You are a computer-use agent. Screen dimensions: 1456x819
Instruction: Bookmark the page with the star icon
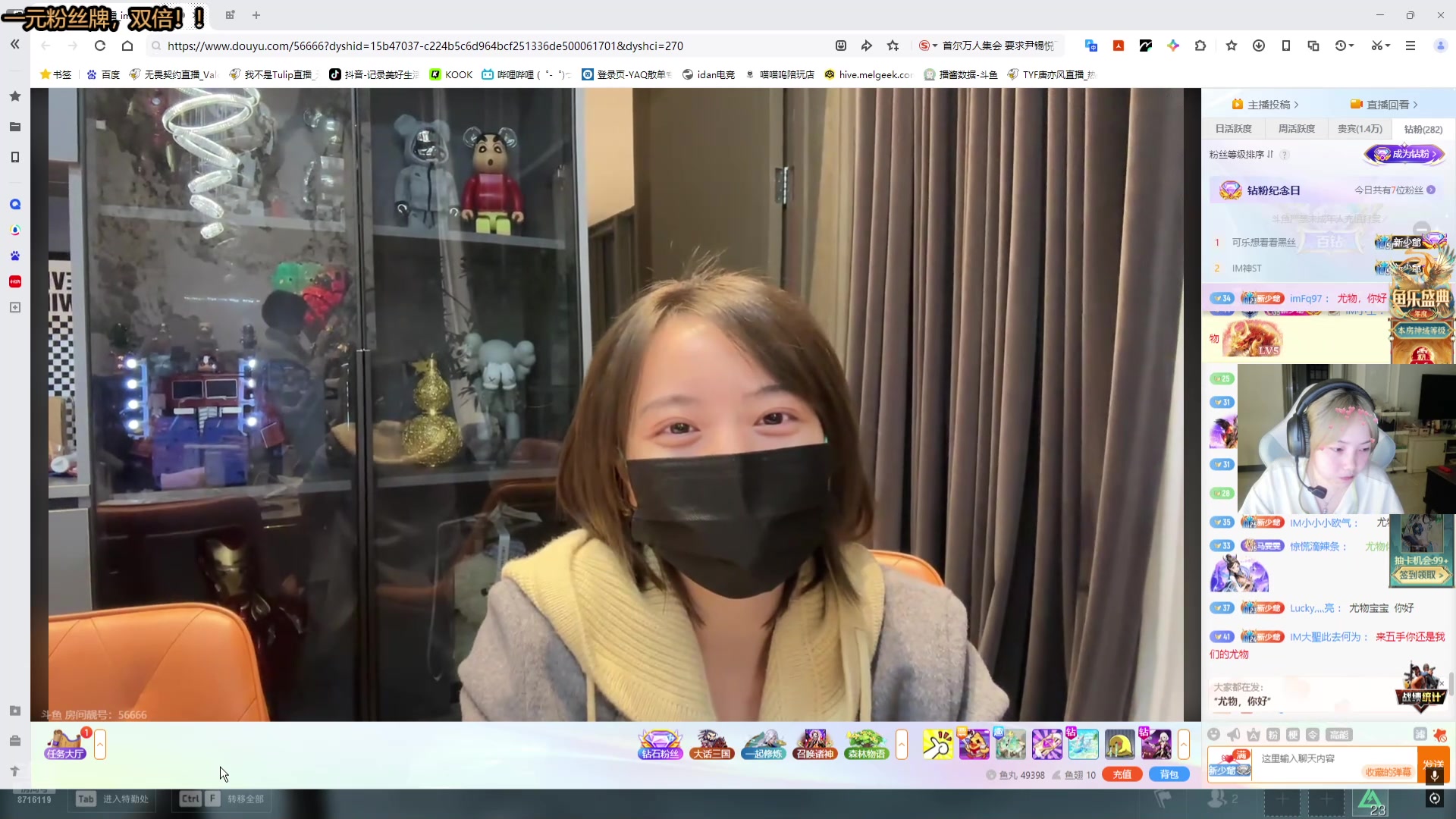click(x=893, y=45)
